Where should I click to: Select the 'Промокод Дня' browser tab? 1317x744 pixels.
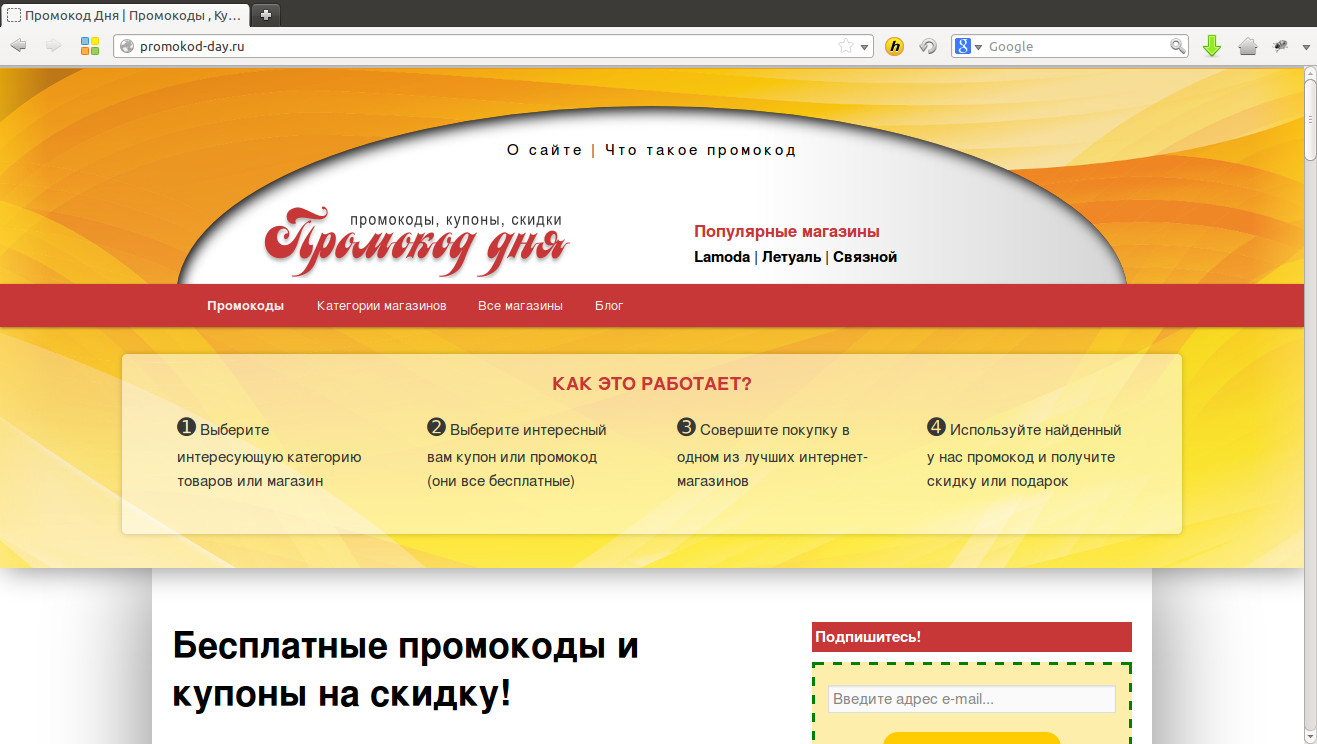coord(124,15)
